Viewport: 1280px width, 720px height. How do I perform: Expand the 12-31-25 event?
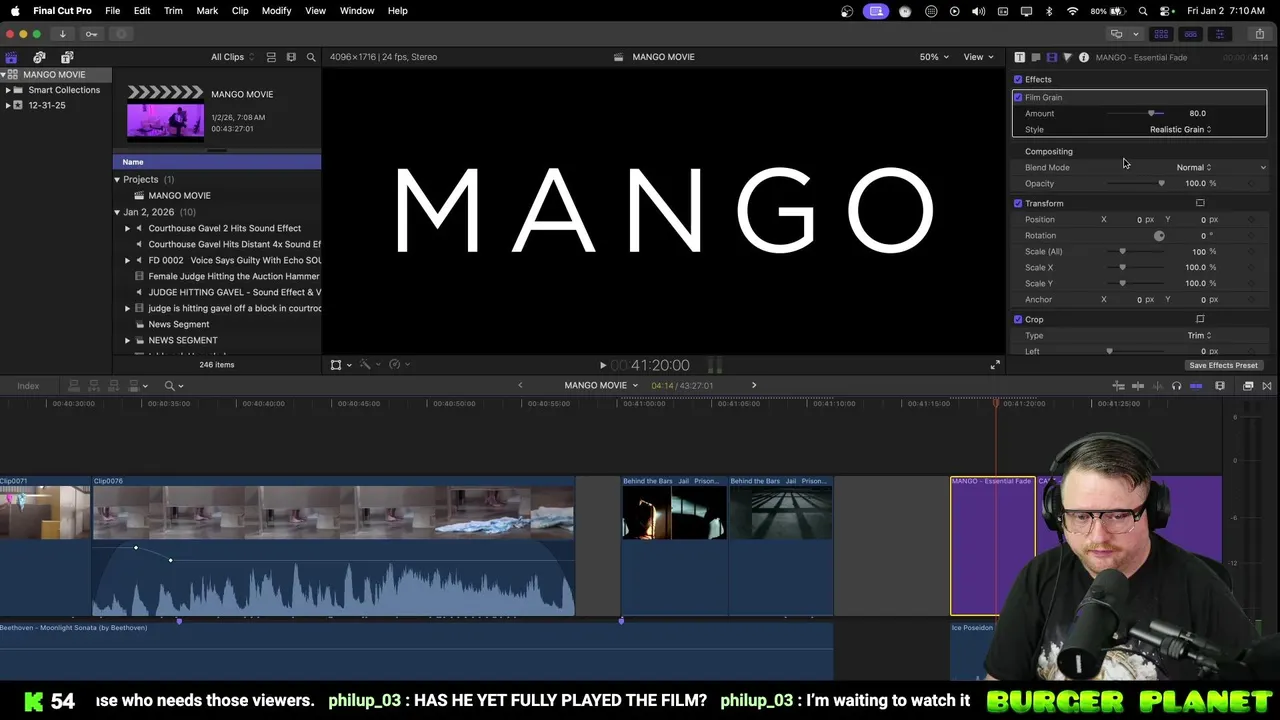click(x=8, y=105)
